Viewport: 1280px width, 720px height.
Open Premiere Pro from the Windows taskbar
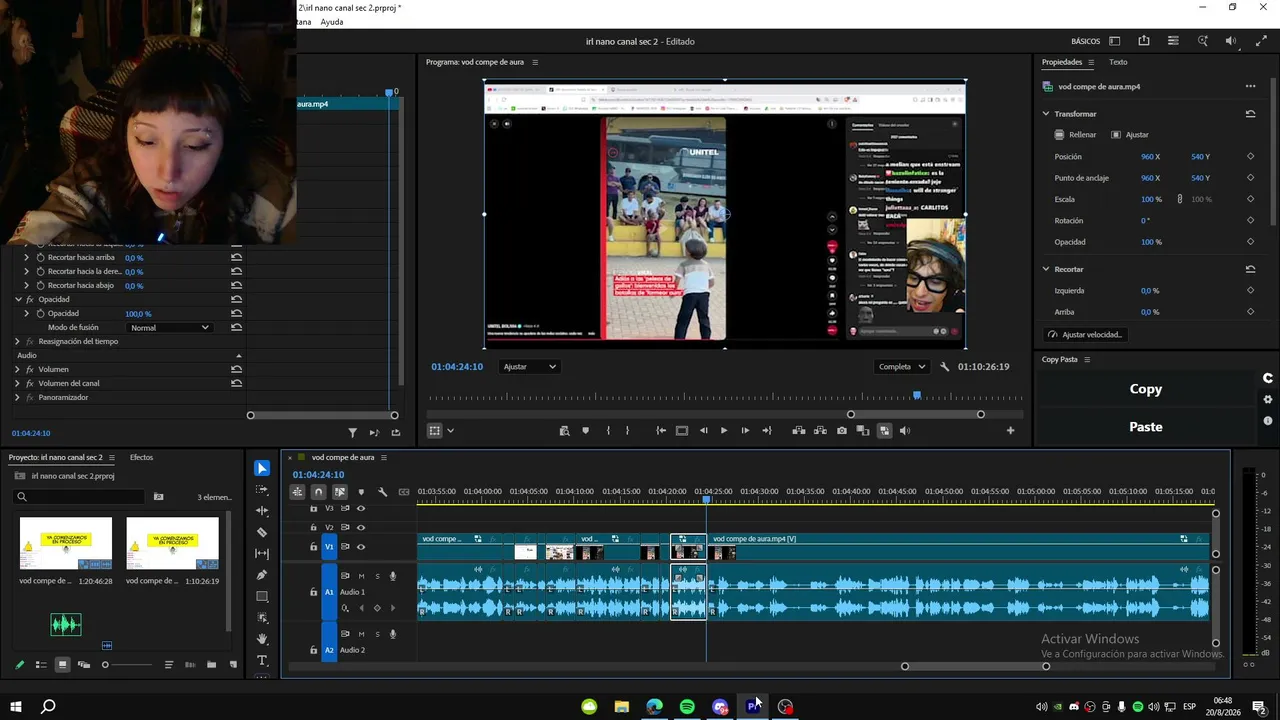[x=753, y=707]
